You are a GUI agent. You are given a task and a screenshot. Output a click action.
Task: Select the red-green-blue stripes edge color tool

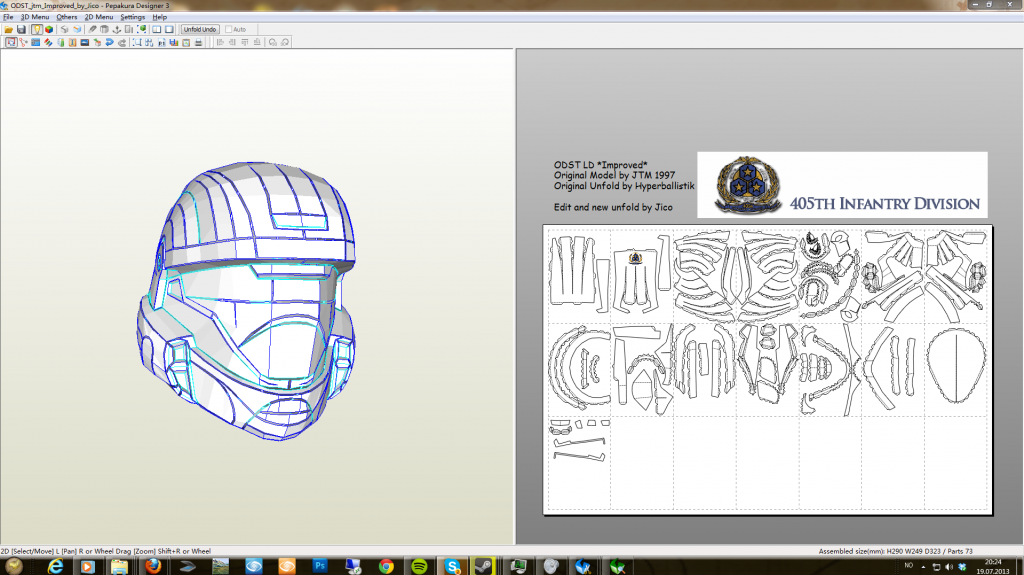pos(48,42)
